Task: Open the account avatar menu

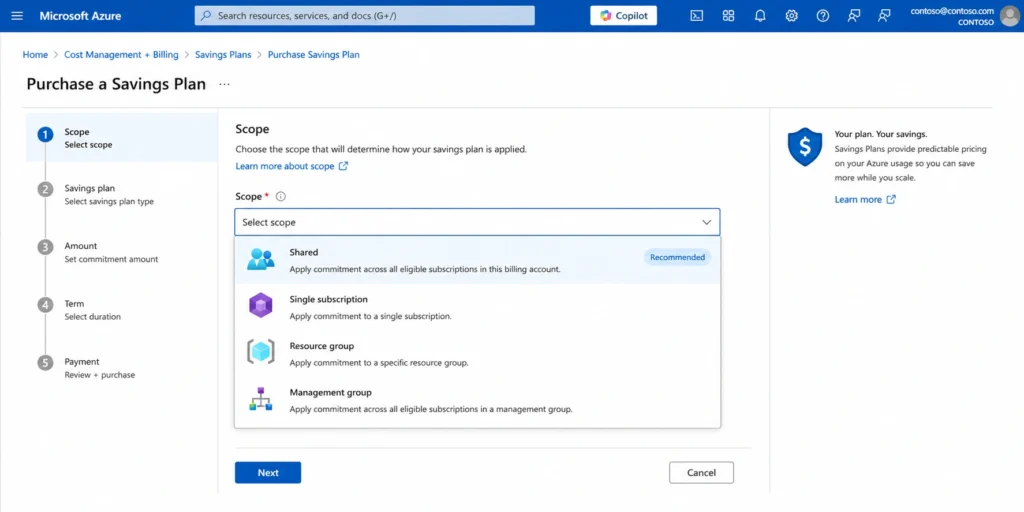Action: [1010, 16]
